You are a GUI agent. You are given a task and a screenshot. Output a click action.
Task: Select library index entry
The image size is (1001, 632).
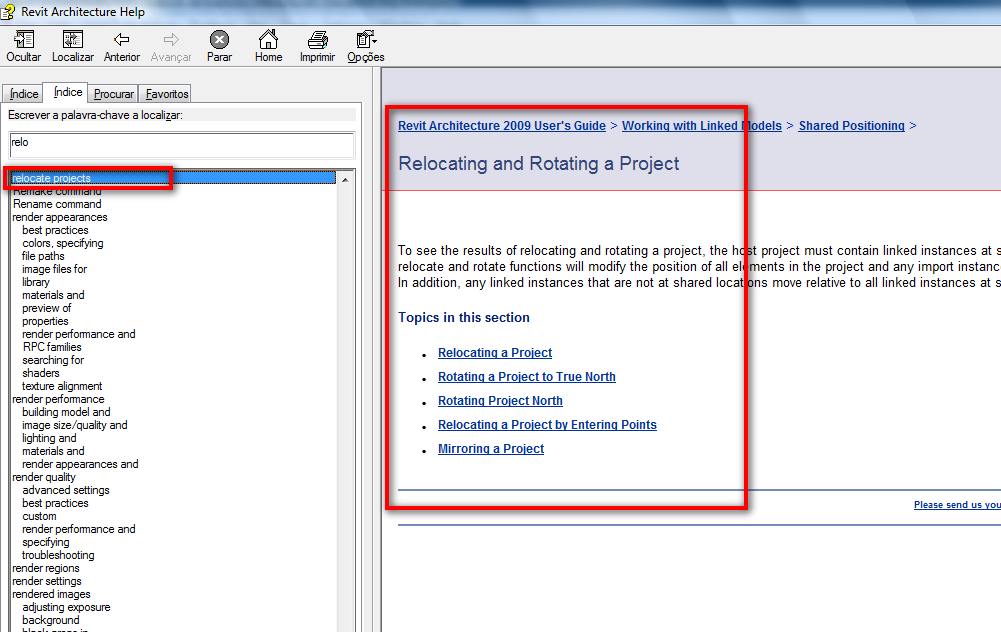tap(36, 282)
